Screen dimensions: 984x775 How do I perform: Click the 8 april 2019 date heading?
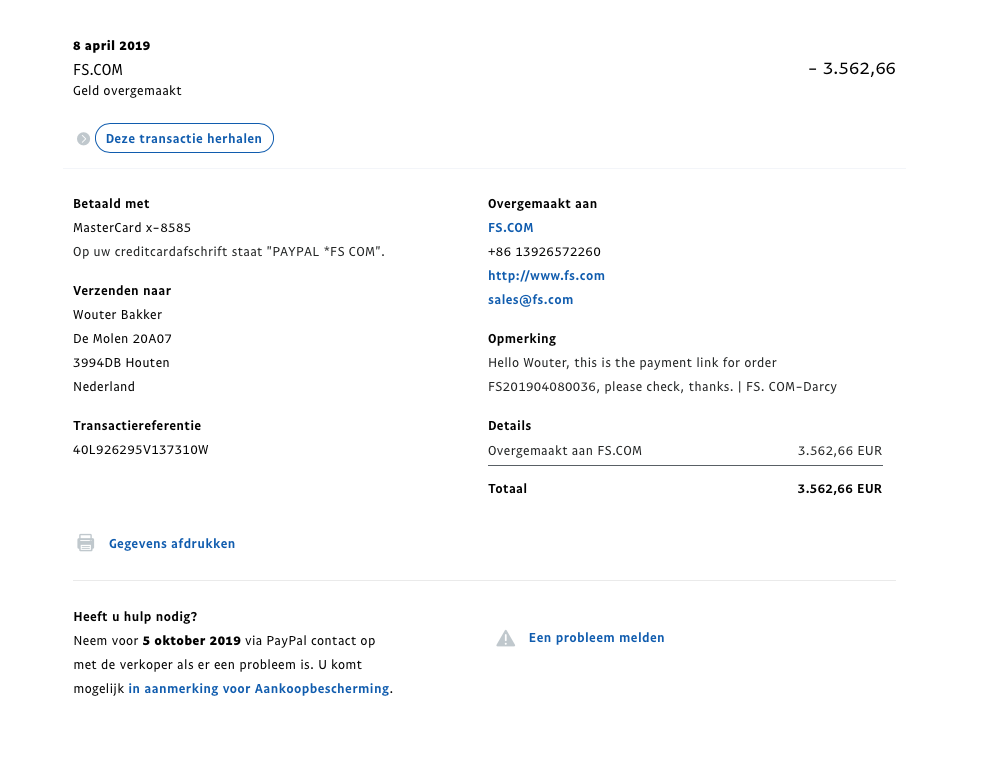point(112,46)
